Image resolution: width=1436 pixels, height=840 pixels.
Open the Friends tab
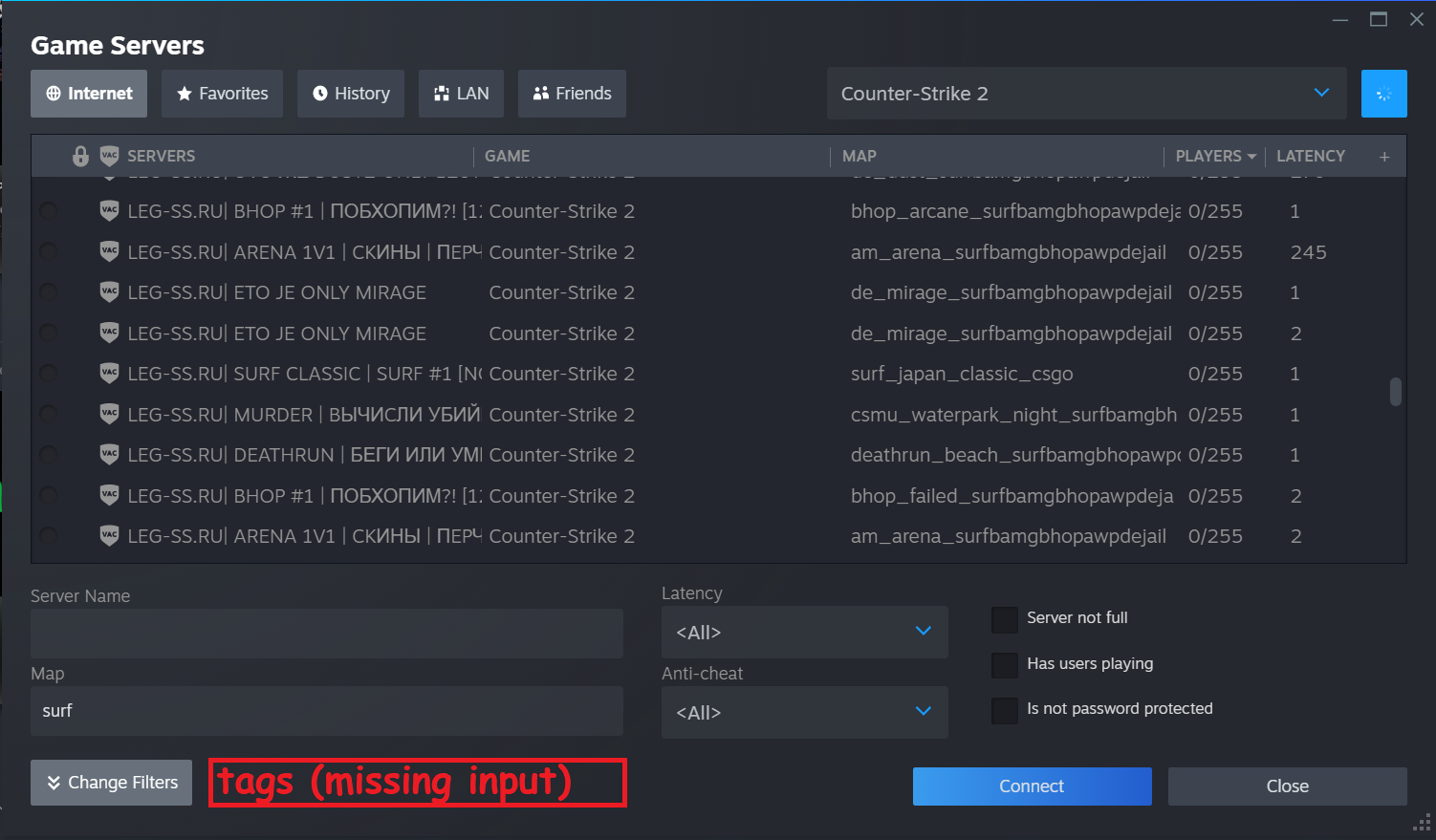[572, 93]
